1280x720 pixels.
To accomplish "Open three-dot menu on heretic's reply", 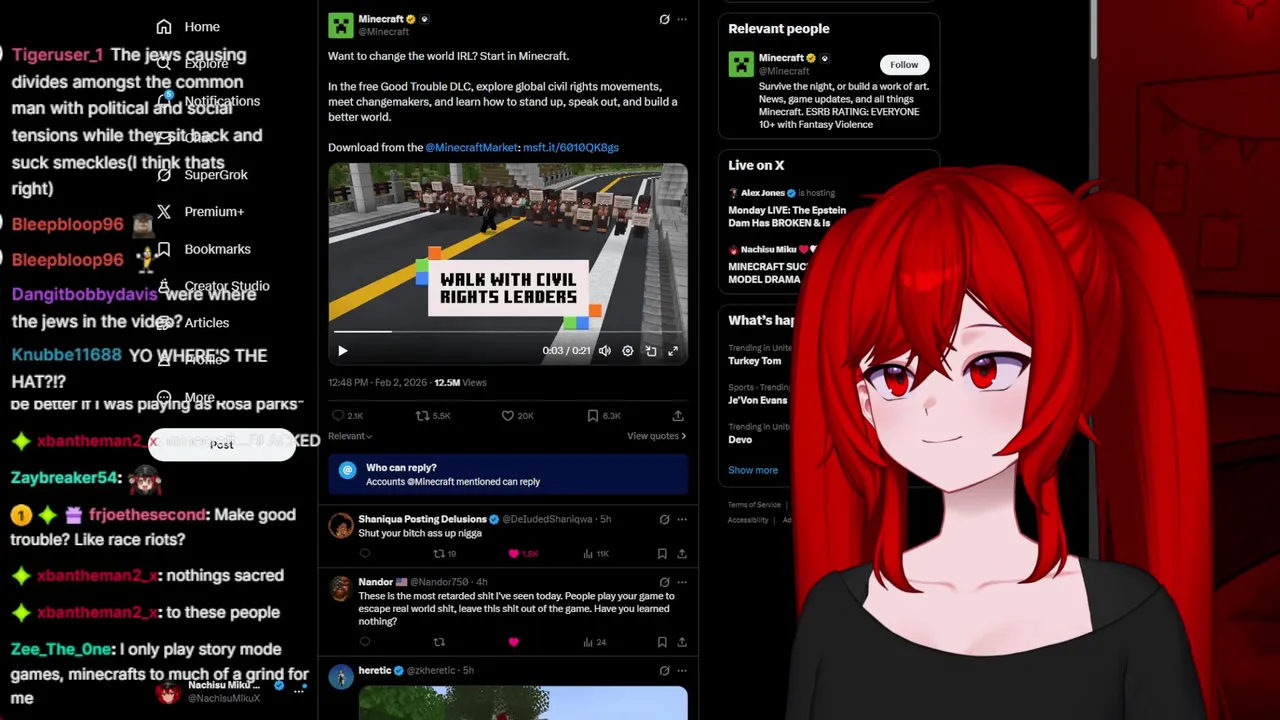I will [x=682, y=671].
